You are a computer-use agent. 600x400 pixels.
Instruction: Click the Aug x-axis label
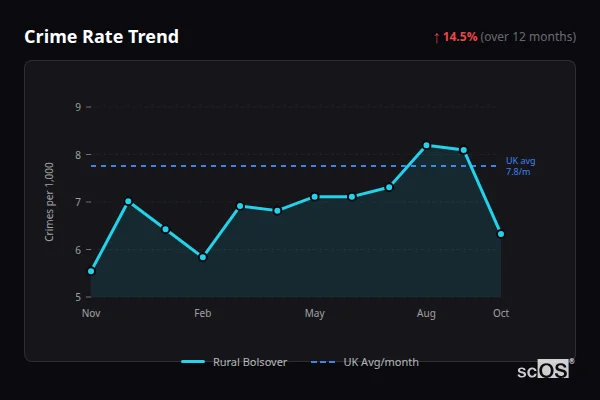tap(426, 314)
